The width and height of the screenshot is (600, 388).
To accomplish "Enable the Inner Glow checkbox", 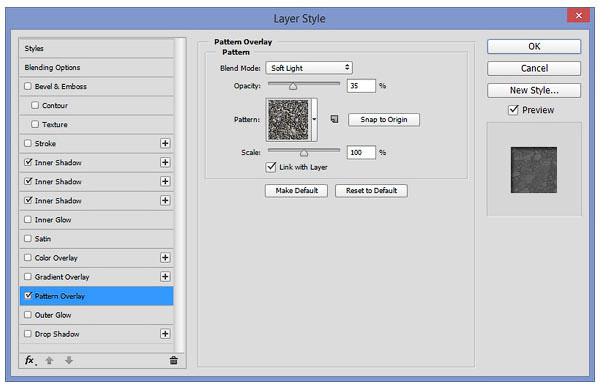I will click(x=28, y=220).
